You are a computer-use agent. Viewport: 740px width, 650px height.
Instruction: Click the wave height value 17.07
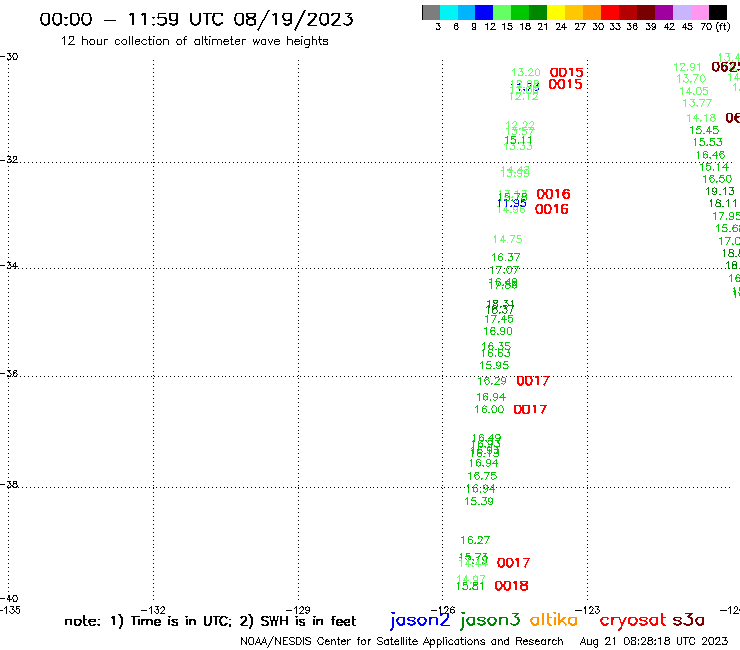pyautogui.click(x=504, y=270)
